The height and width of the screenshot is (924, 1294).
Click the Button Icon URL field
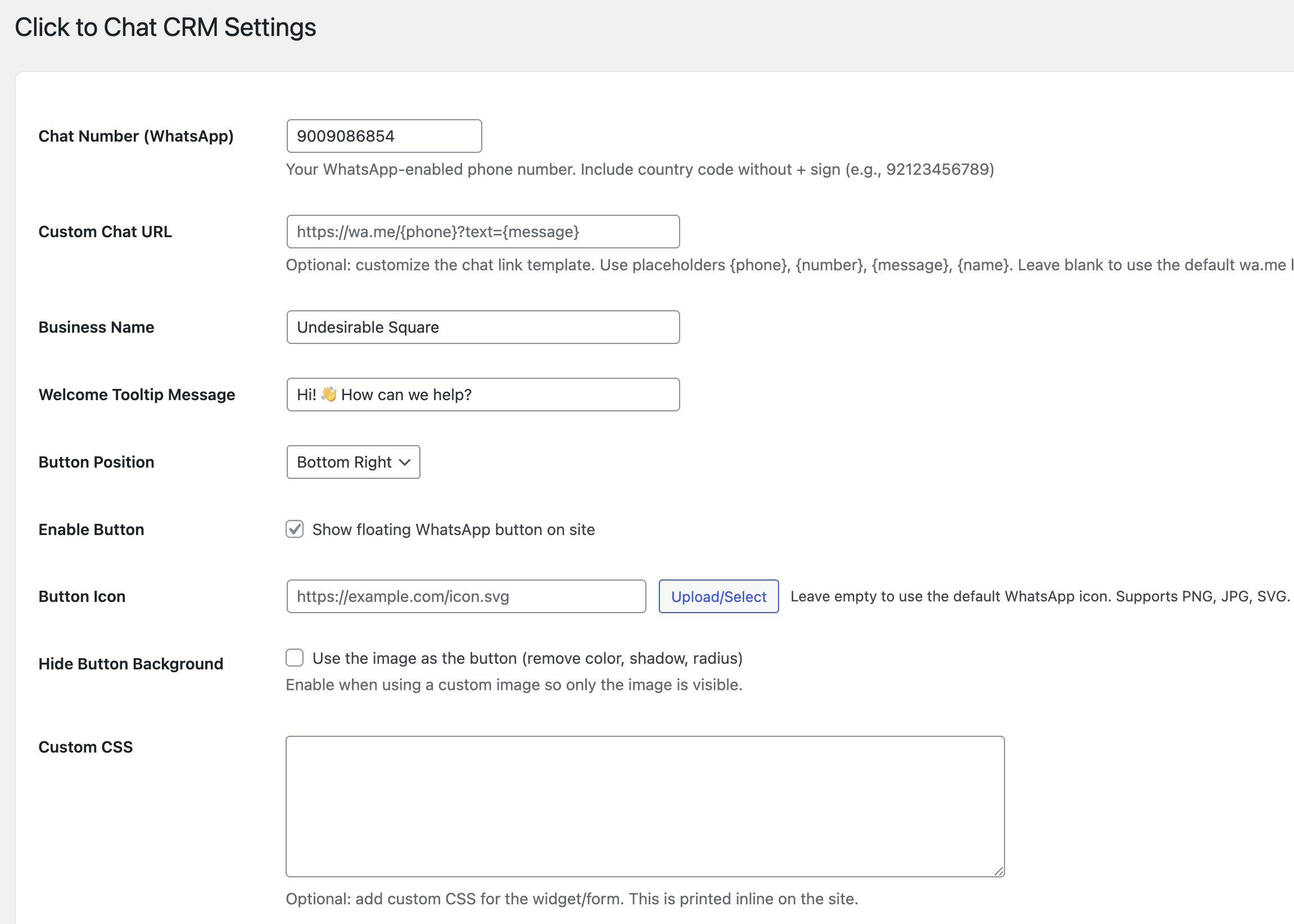coord(465,596)
